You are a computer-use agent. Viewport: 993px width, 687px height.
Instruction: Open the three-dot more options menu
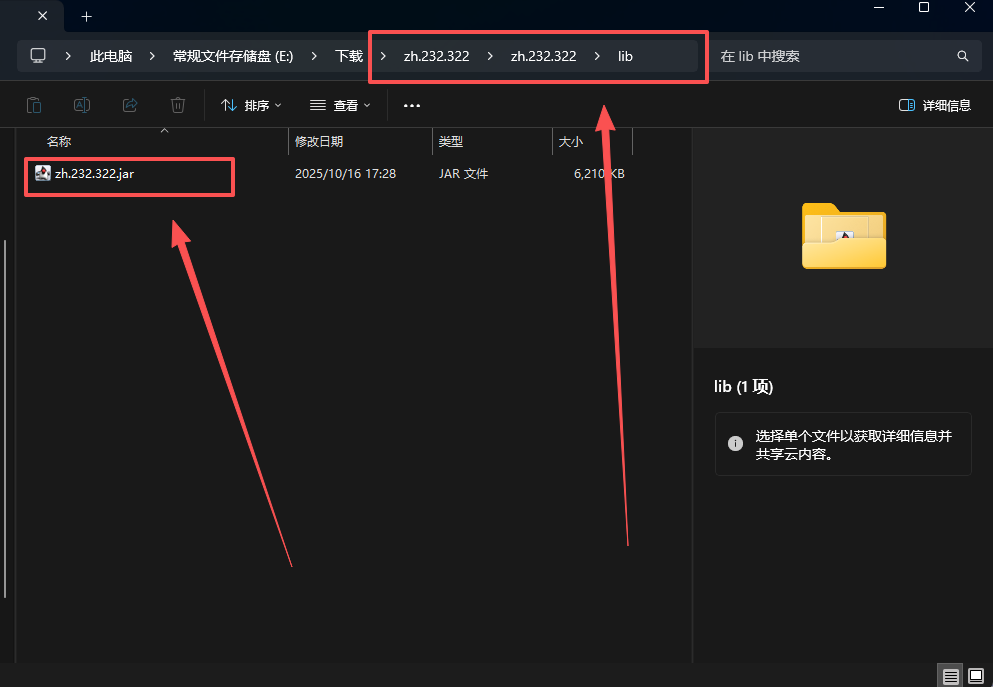(x=412, y=105)
